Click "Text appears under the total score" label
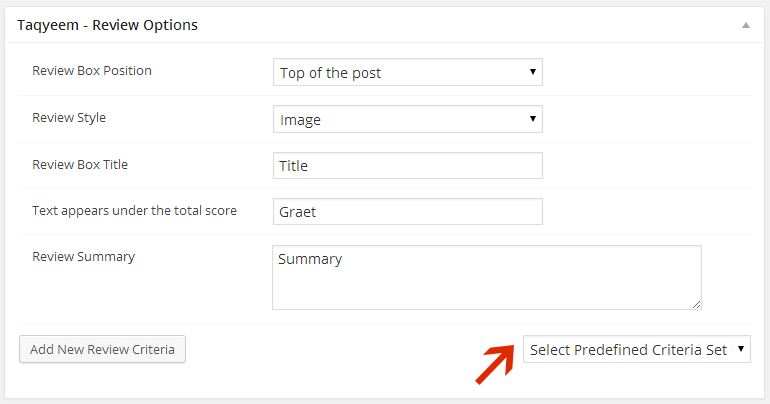Viewport: 770px width, 404px height. pyautogui.click(x=134, y=211)
